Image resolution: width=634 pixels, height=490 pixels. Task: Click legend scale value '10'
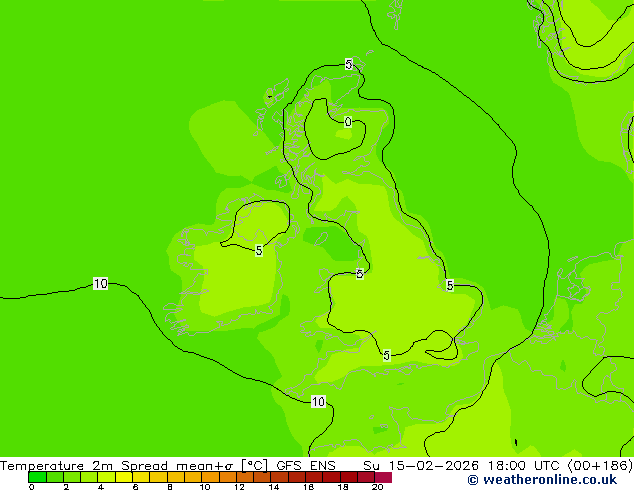[205, 487]
